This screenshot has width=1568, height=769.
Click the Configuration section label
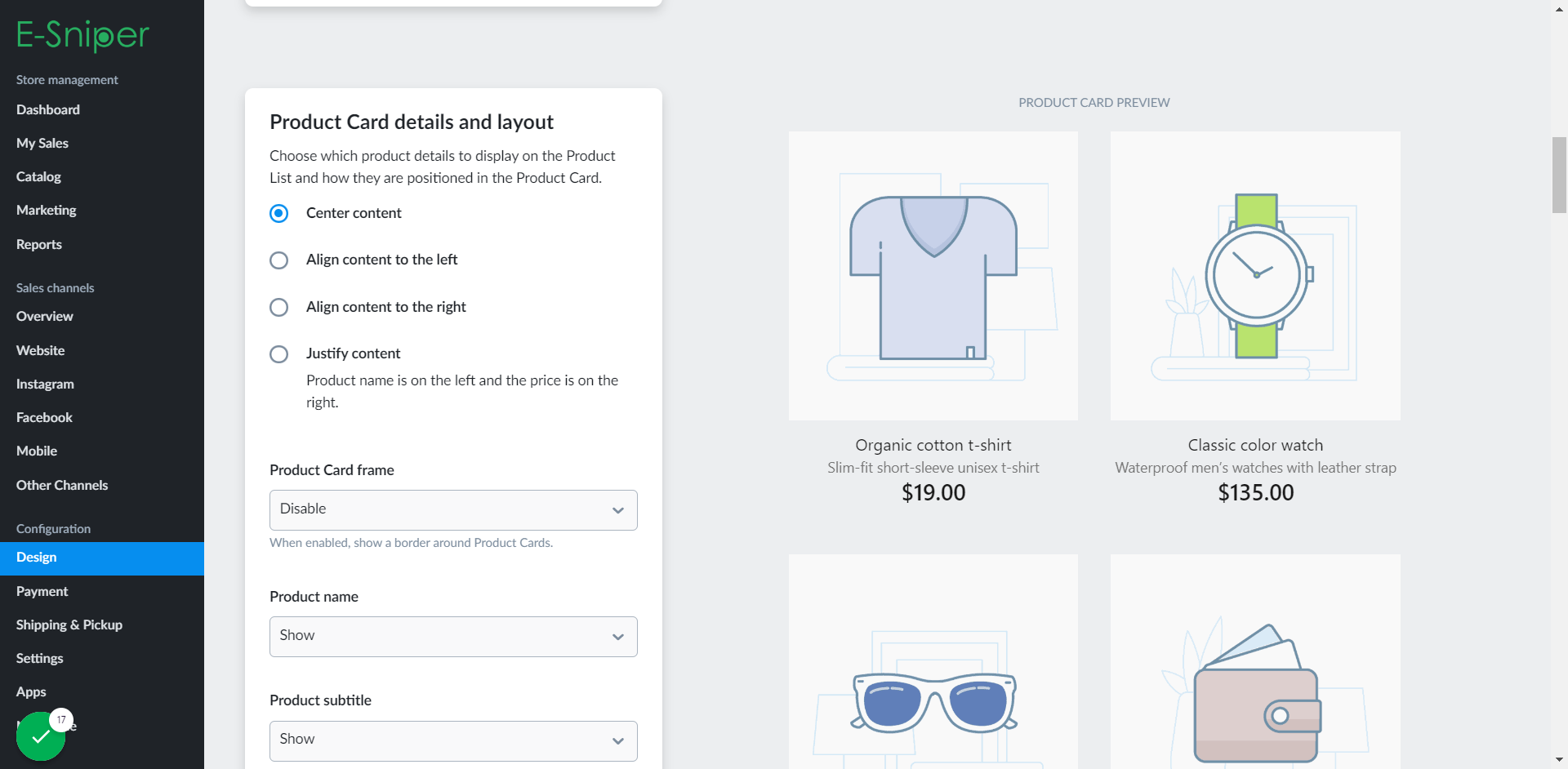pyautogui.click(x=53, y=529)
